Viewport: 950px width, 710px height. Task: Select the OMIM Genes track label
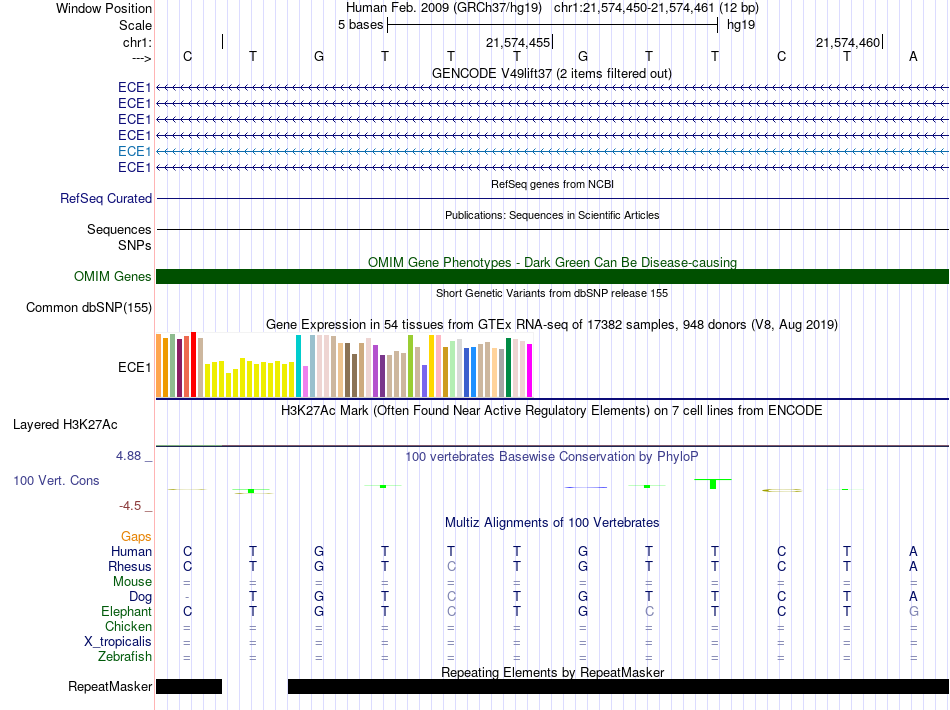click(x=113, y=277)
